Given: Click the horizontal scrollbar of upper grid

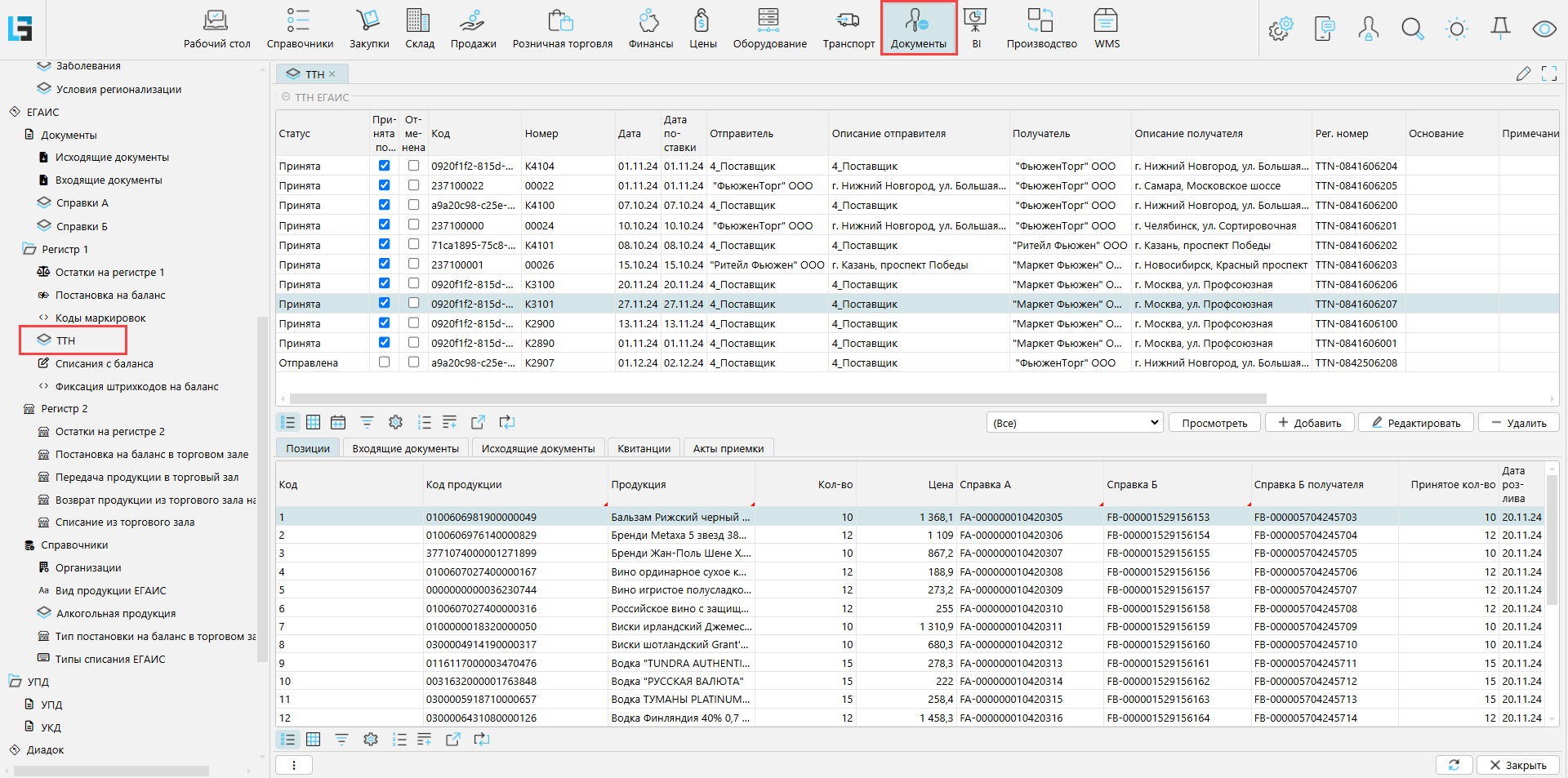Looking at the screenshot, I should click(x=777, y=399).
